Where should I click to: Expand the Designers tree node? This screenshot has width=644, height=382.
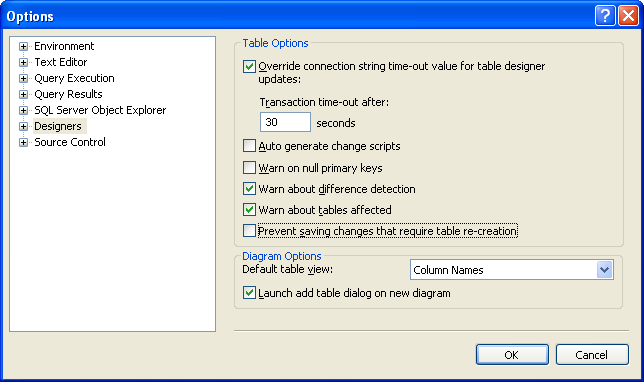click(x=23, y=127)
